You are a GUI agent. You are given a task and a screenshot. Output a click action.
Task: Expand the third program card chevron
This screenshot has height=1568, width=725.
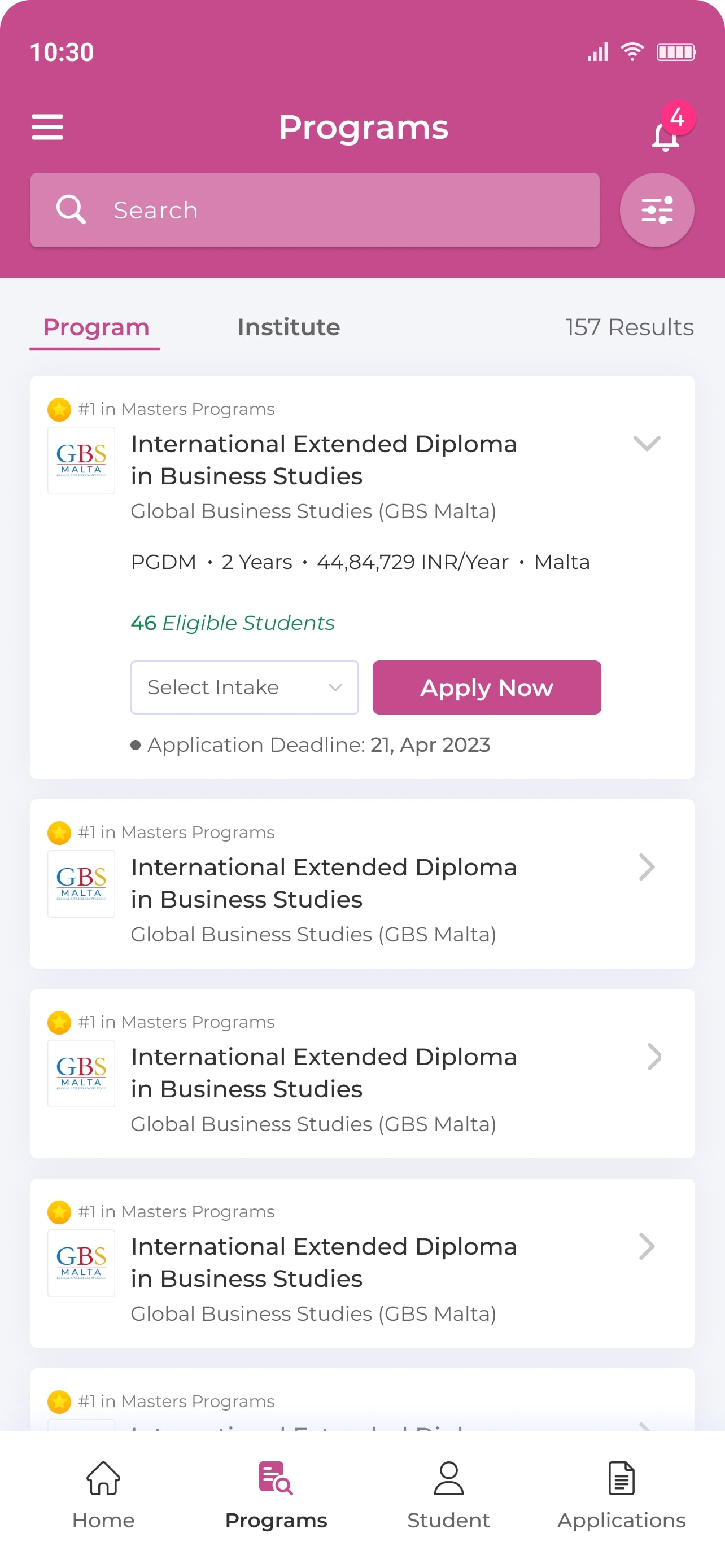654,1057
